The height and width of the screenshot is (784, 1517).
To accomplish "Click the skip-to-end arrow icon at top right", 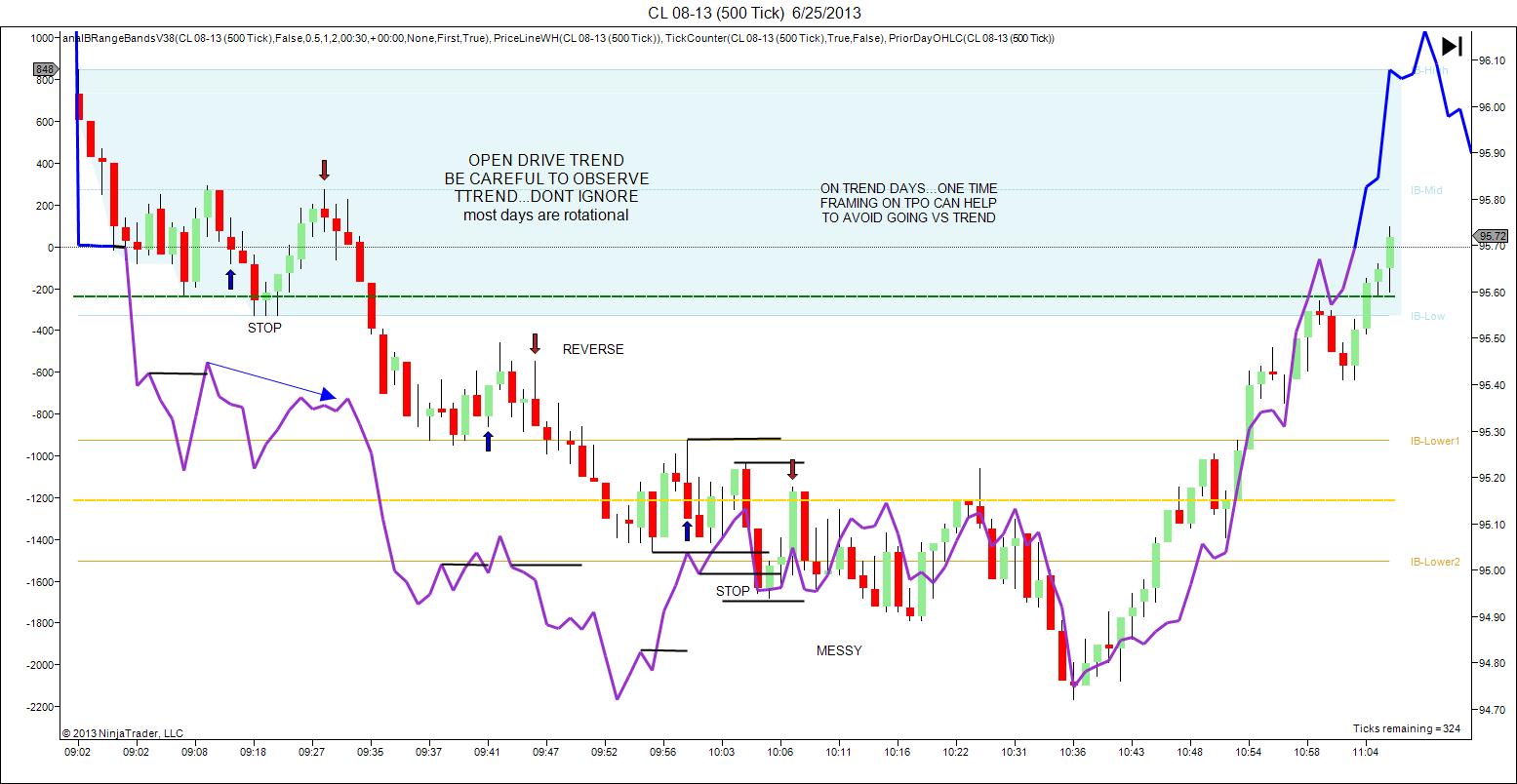I will tap(1452, 46).
